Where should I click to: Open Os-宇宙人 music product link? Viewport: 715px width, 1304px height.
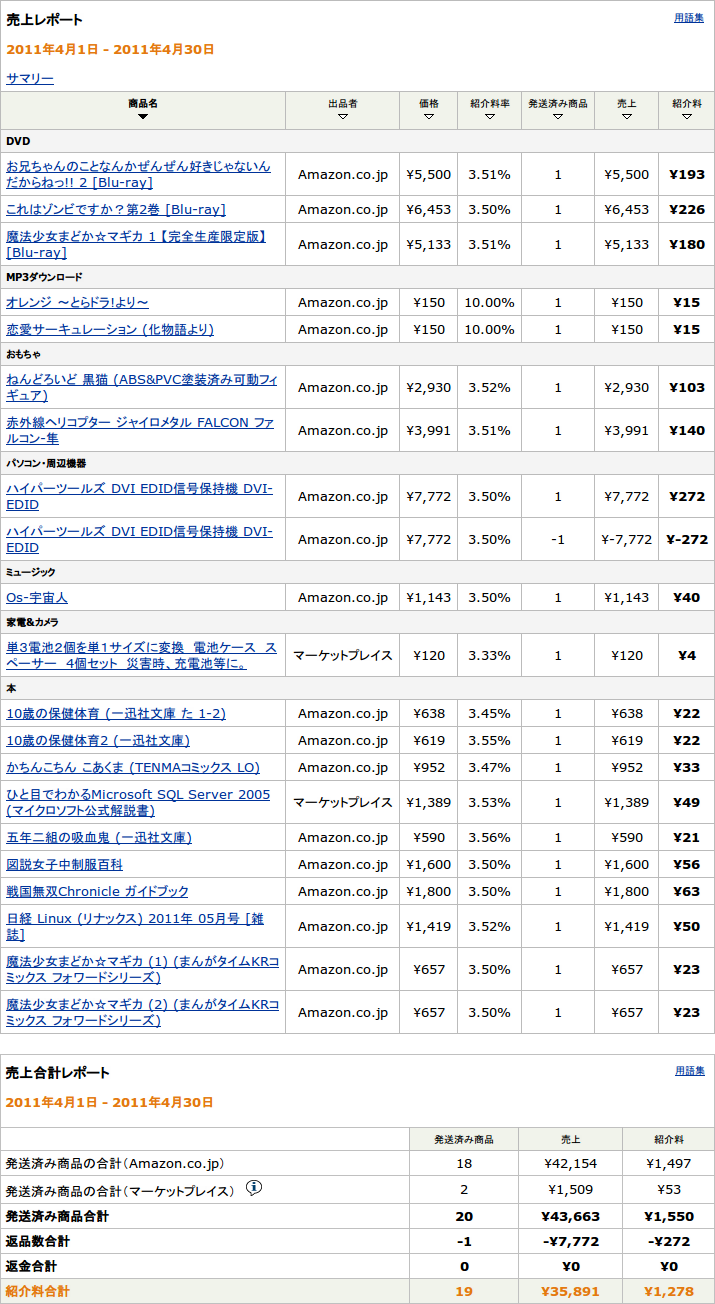coord(37,597)
